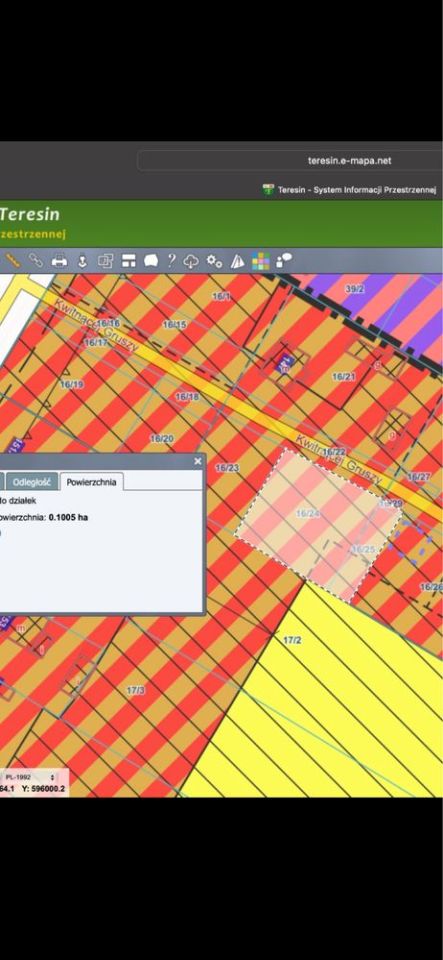
Task: Open the question mark help icon
Action: pos(172,261)
